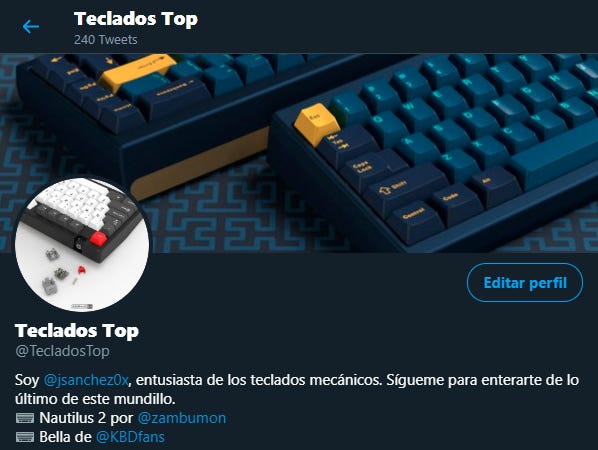The width and height of the screenshot is (598, 450).
Task: Open the round profile avatar photo
Action: tap(82, 244)
